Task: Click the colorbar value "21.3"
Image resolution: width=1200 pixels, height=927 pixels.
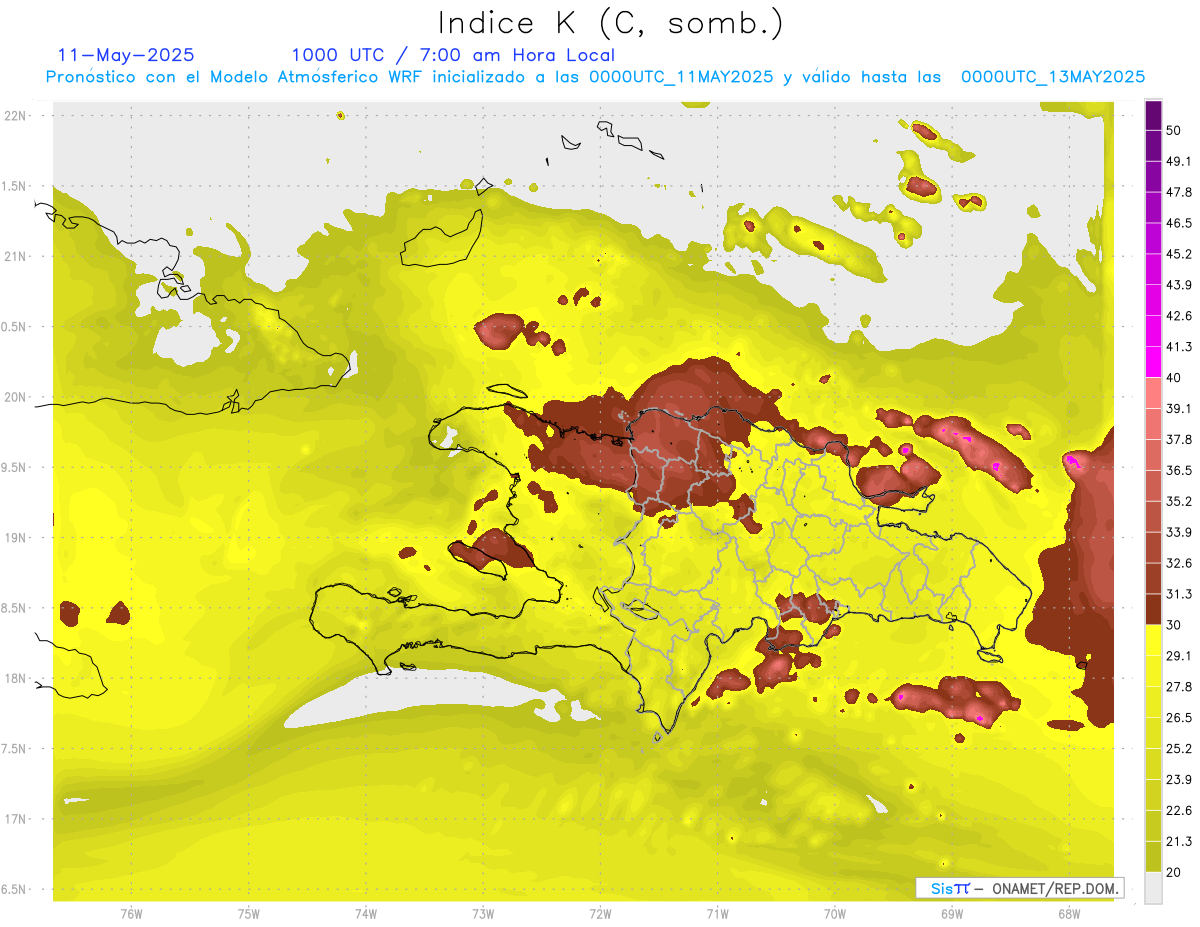Action: [x=1179, y=842]
